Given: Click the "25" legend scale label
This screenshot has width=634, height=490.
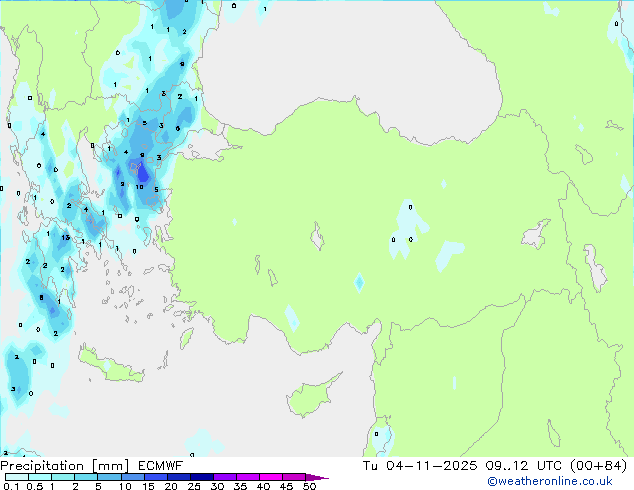Looking at the screenshot, I should click(194, 486).
